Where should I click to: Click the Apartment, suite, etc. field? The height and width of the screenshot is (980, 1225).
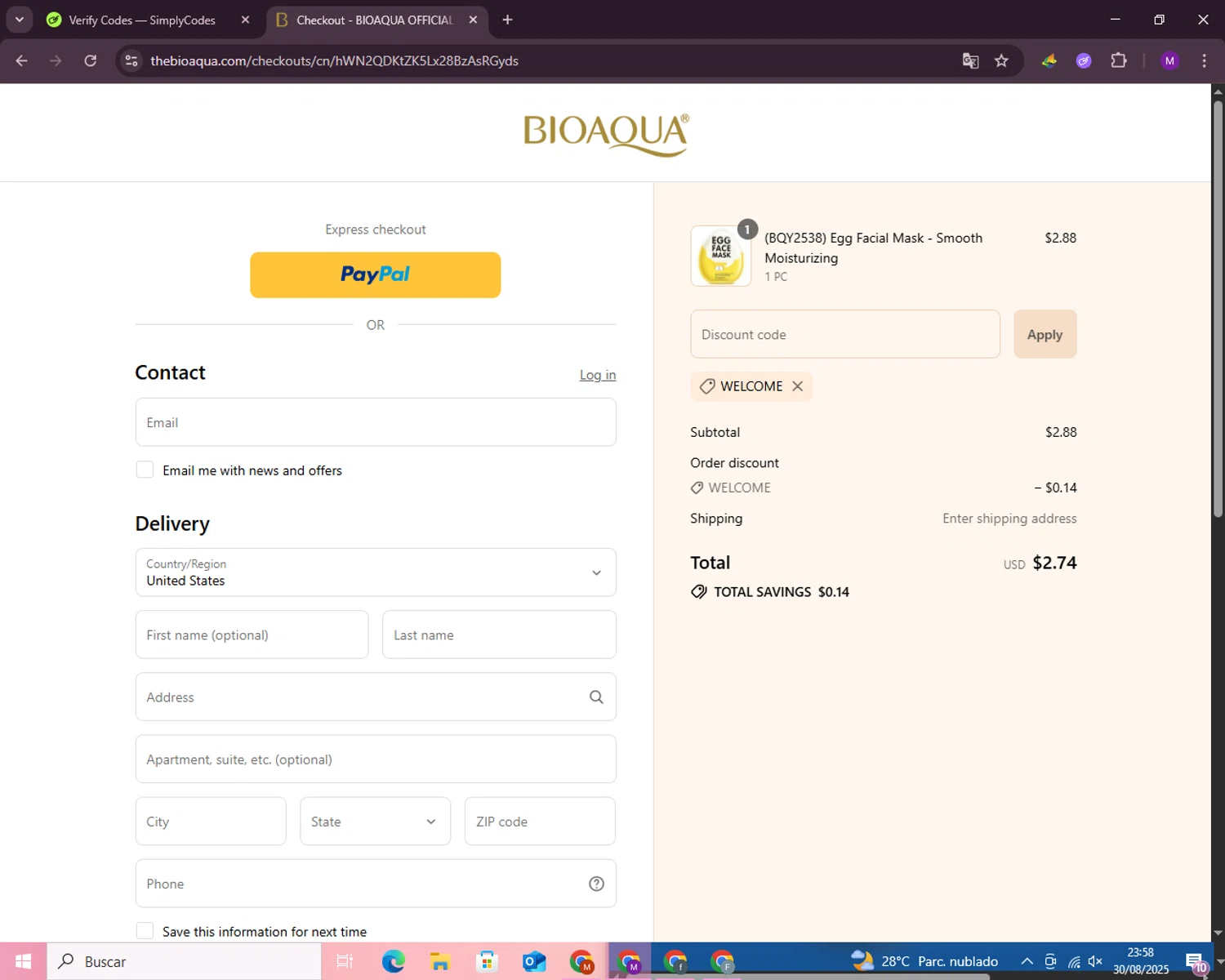pos(376,759)
